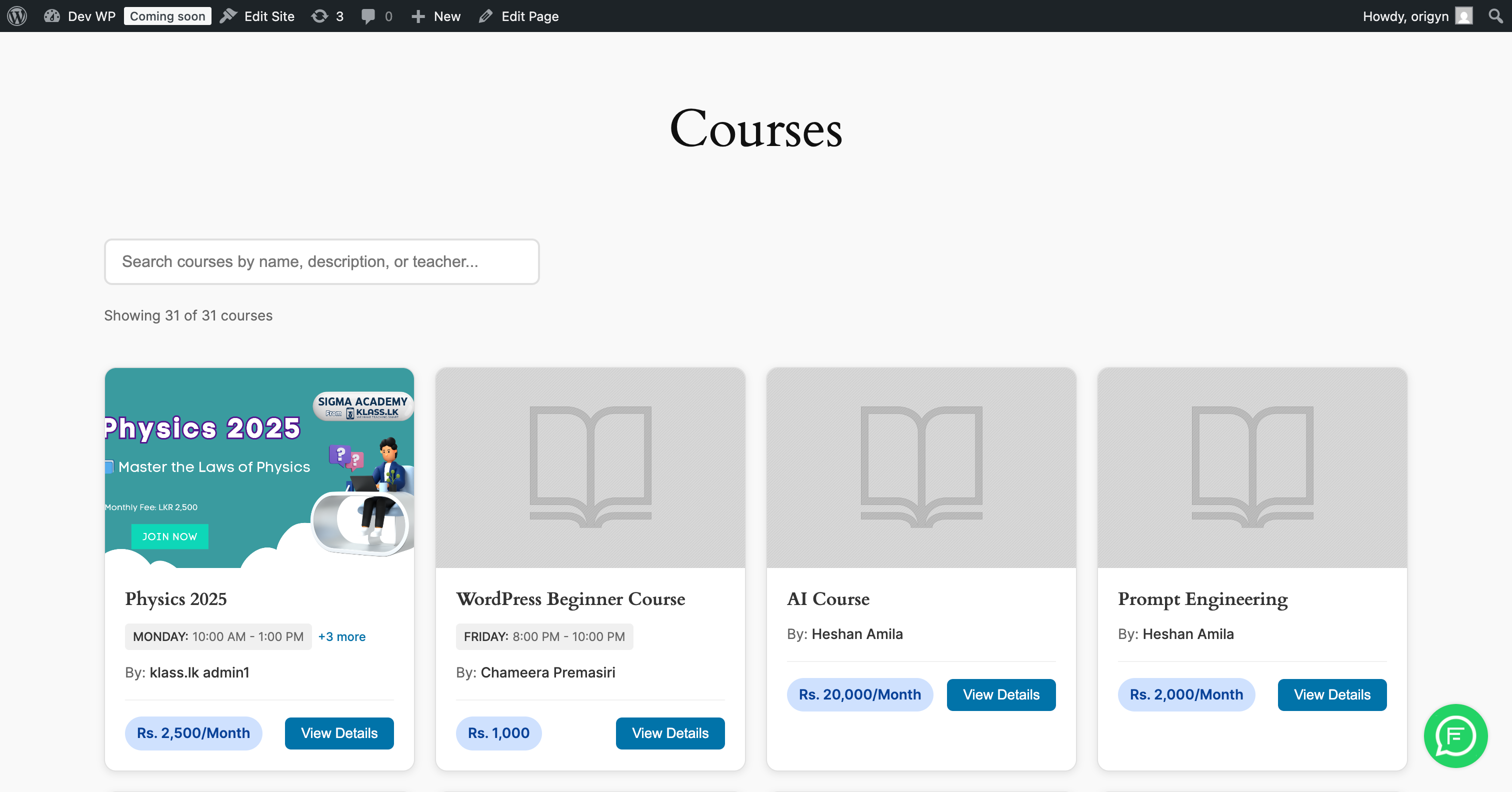
Task: Open AI Course View Details button
Action: click(1001, 694)
